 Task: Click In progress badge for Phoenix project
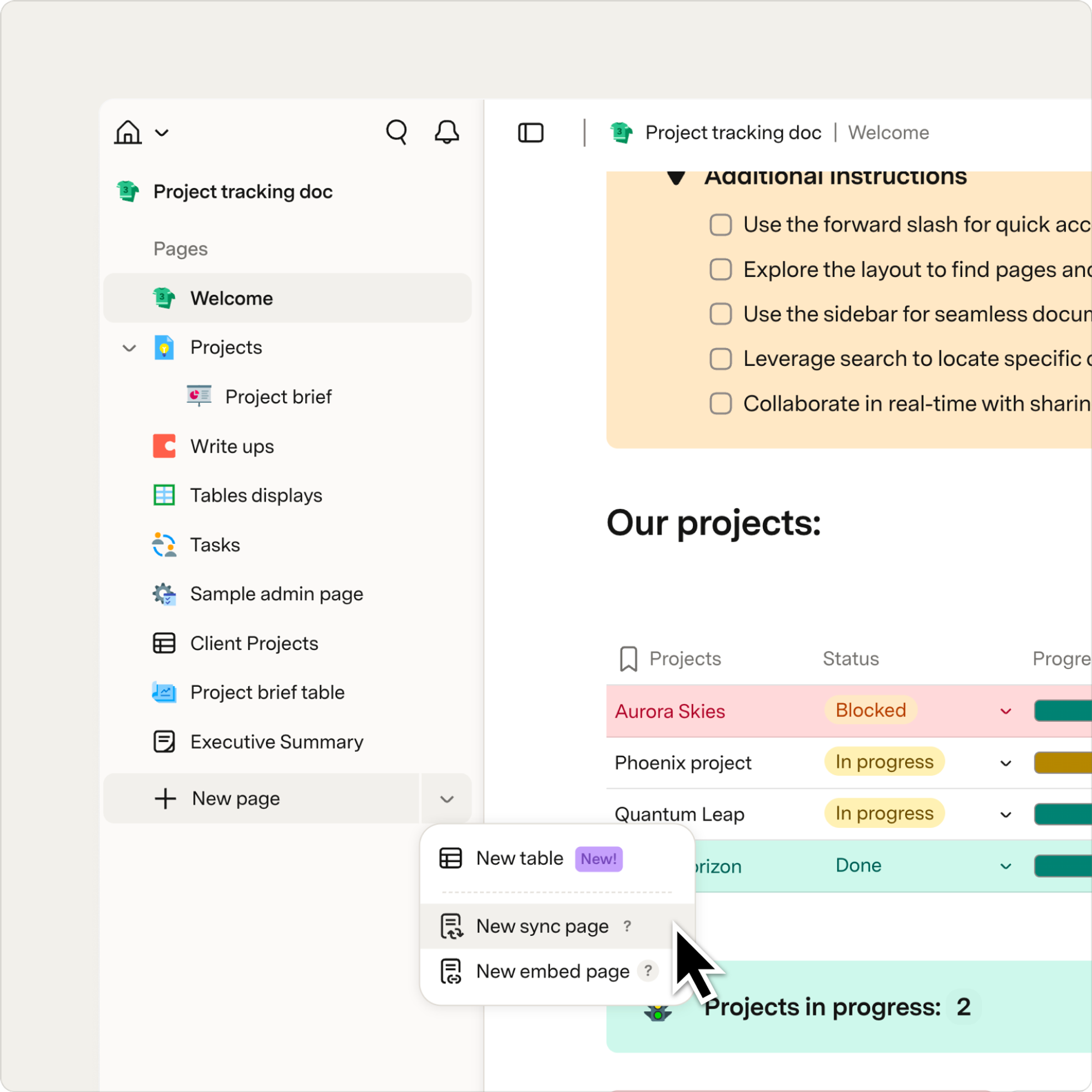tap(884, 762)
